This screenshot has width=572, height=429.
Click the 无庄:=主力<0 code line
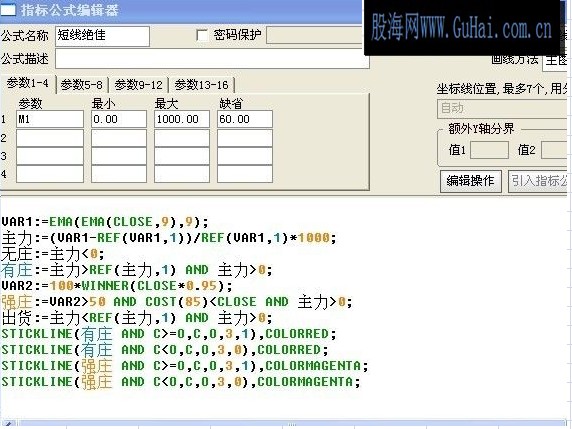tap(53, 254)
